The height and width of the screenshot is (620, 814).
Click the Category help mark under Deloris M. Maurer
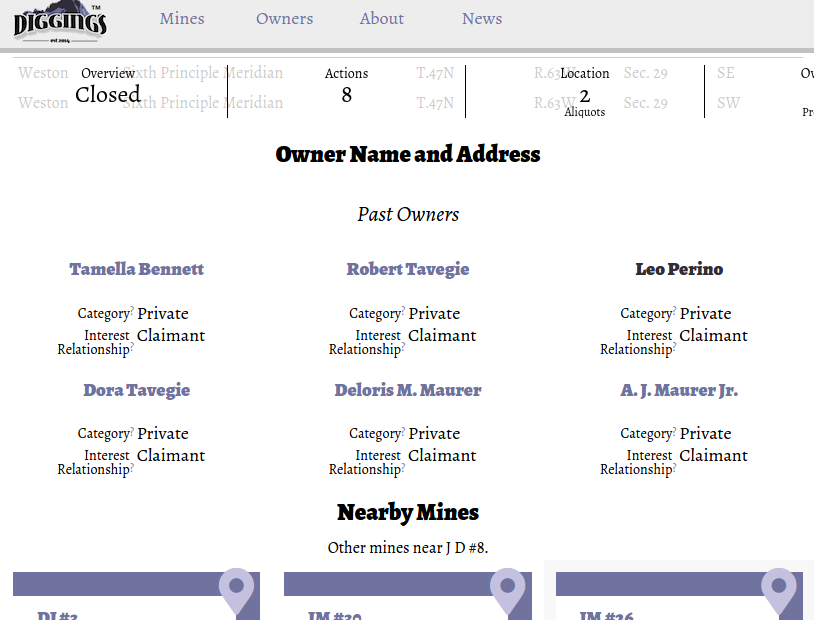403,430
